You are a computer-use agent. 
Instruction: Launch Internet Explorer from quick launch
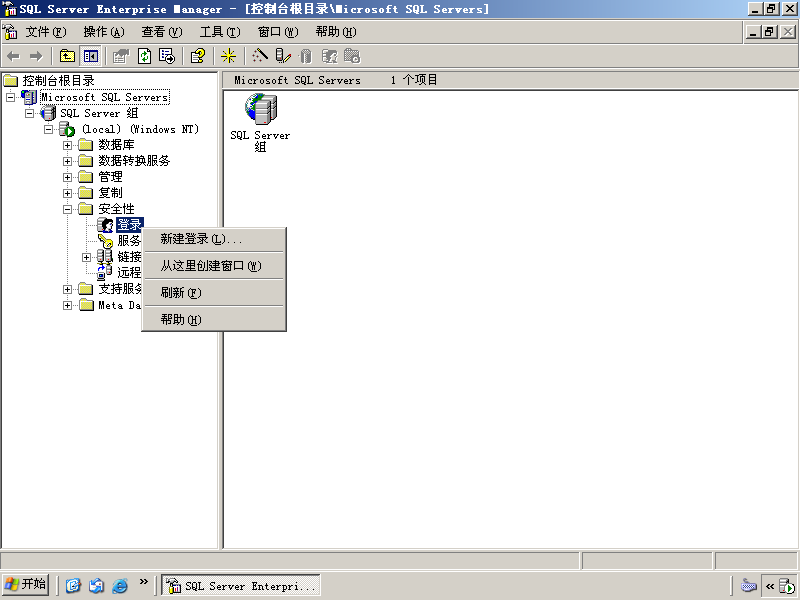(120, 585)
